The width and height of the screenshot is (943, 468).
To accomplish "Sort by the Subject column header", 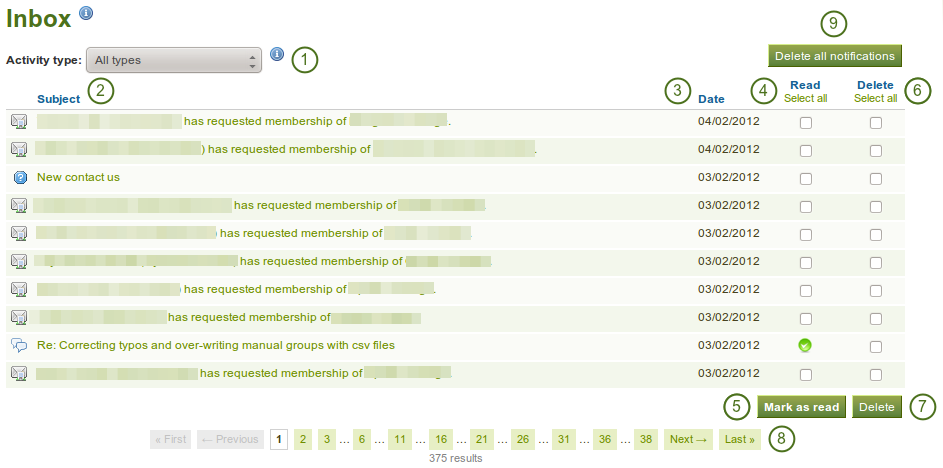I will click(59, 99).
